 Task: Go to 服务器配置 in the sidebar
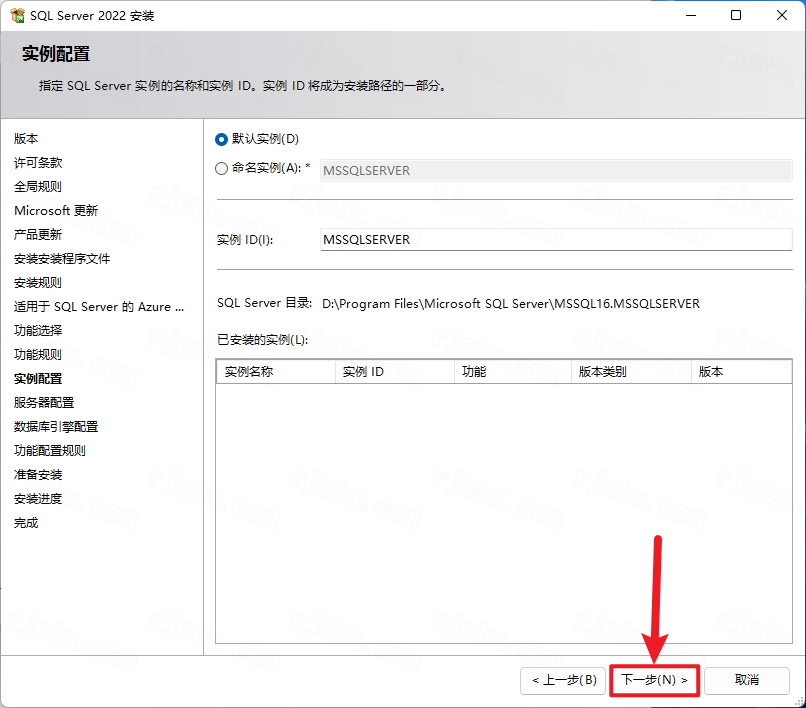(44, 403)
